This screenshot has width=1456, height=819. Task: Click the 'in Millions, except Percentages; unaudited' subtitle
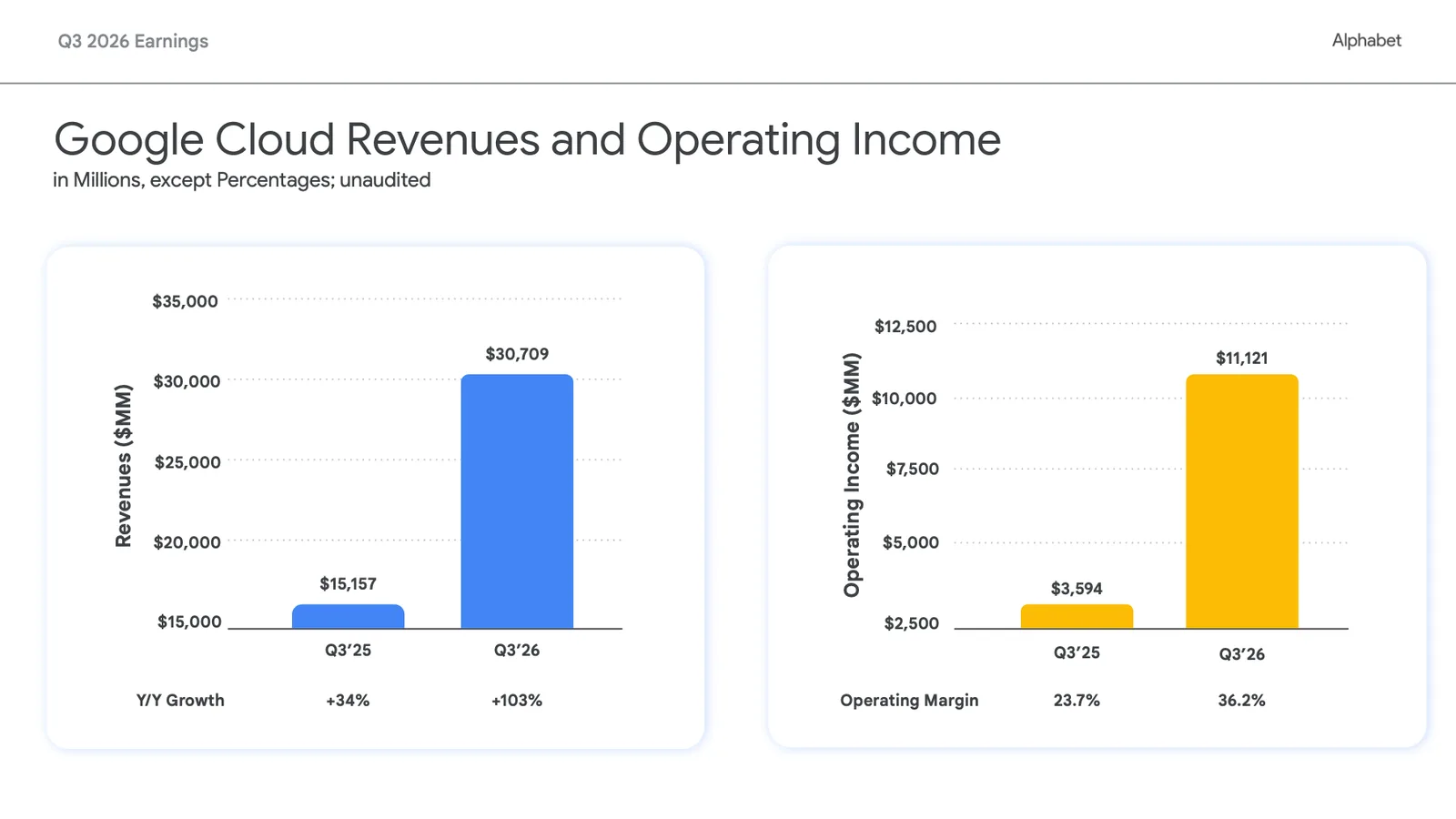tap(241, 180)
